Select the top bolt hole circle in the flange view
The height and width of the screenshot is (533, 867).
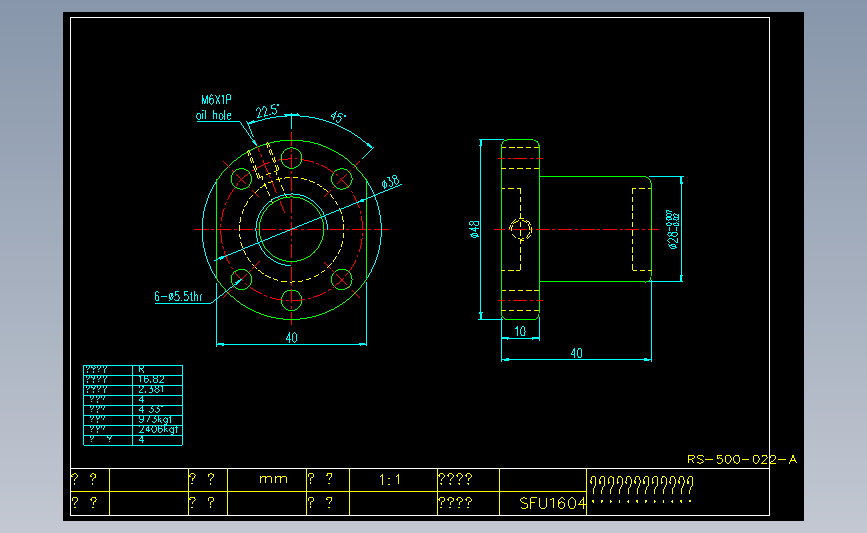point(291,158)
